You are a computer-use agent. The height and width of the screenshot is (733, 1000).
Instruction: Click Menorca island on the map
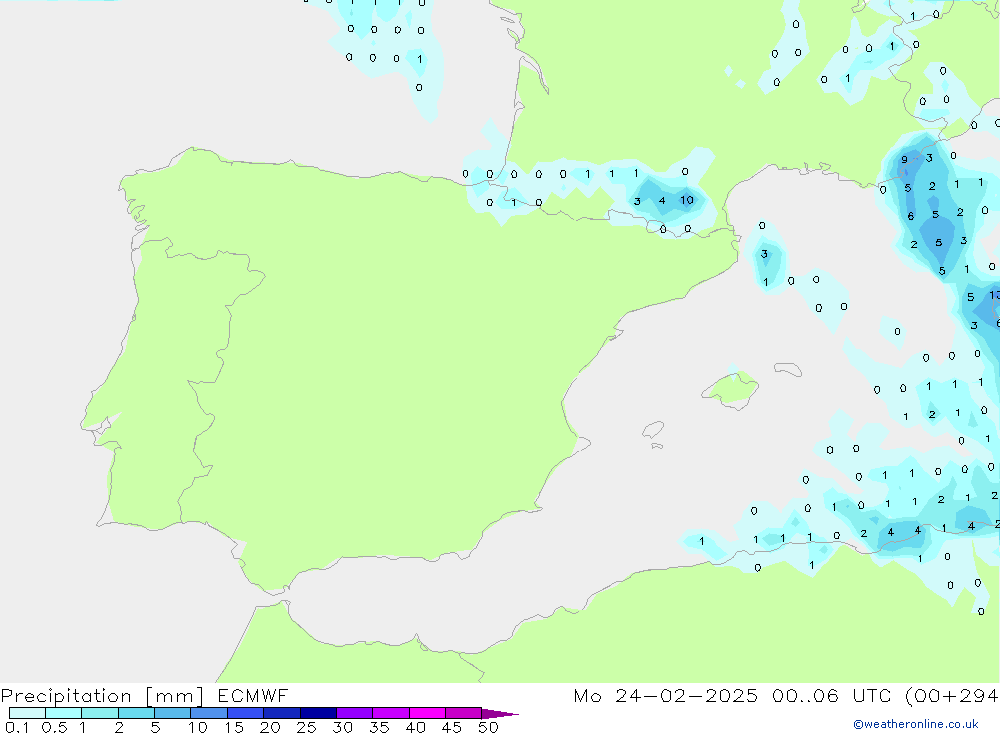(x=787, y=368)
